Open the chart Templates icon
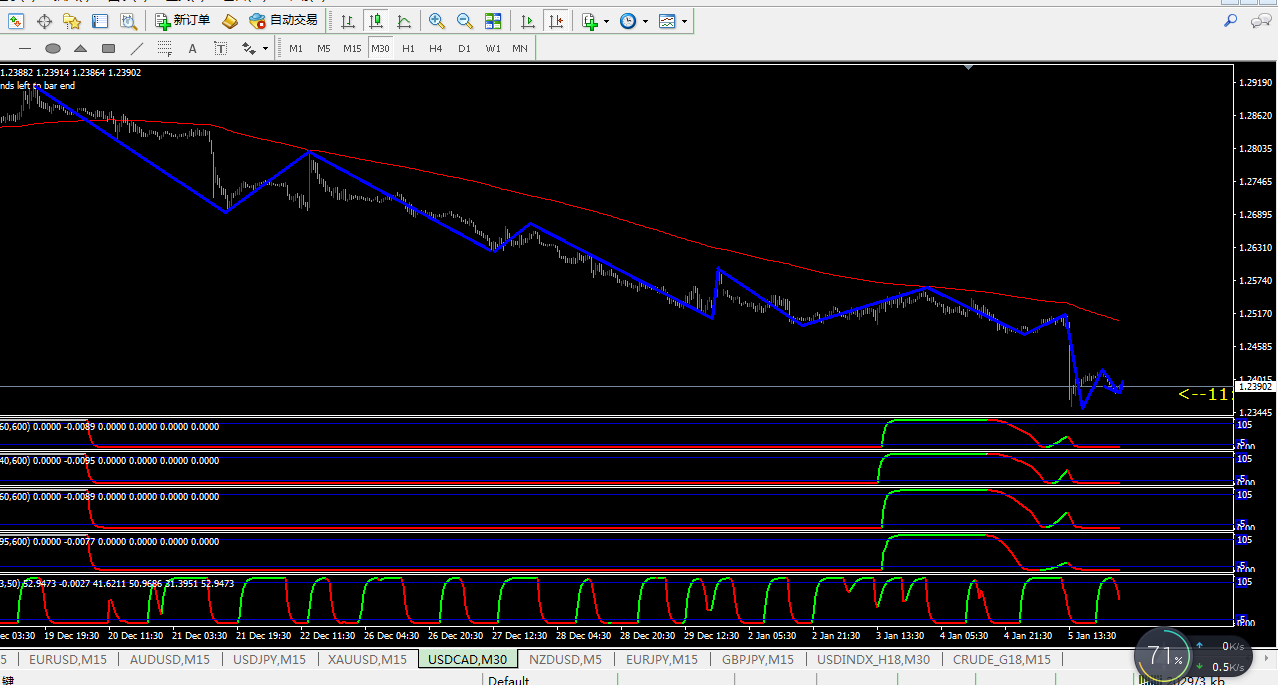 pyautogui.click(x=667, y=21)
